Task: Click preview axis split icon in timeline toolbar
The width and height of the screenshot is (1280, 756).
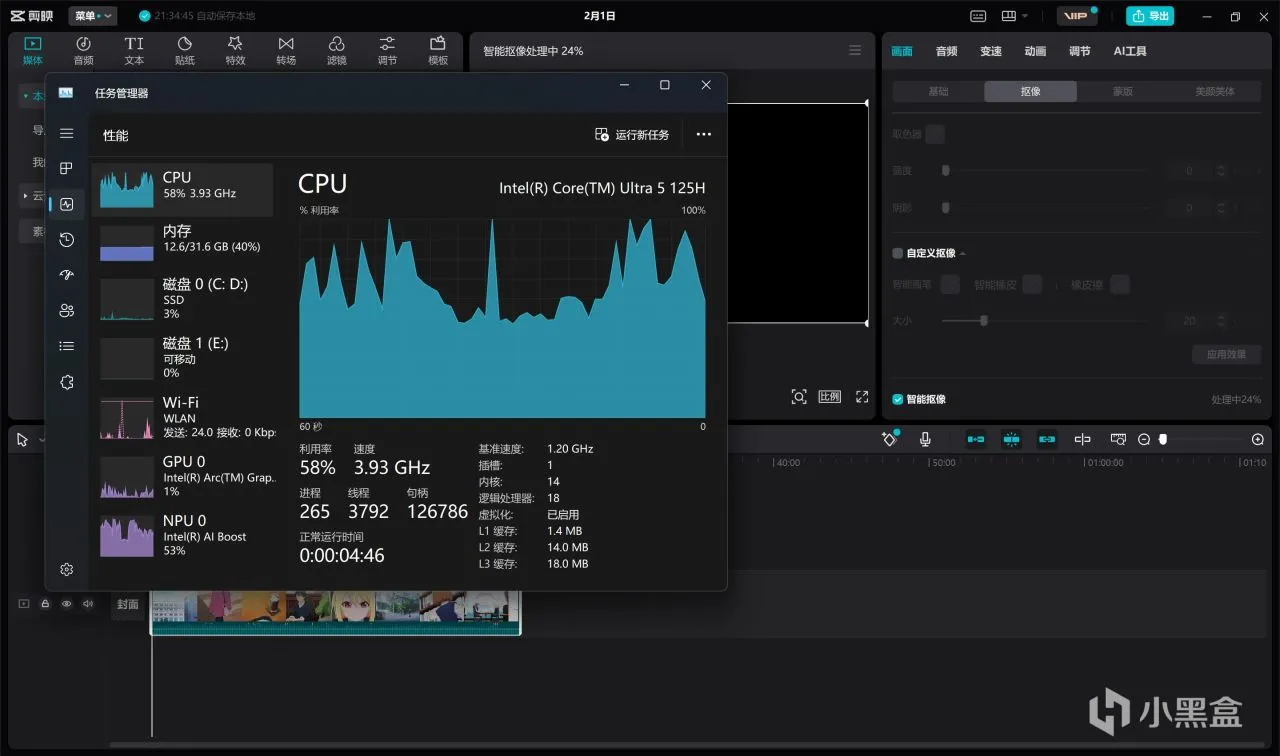Action: tap(1082, 439)
